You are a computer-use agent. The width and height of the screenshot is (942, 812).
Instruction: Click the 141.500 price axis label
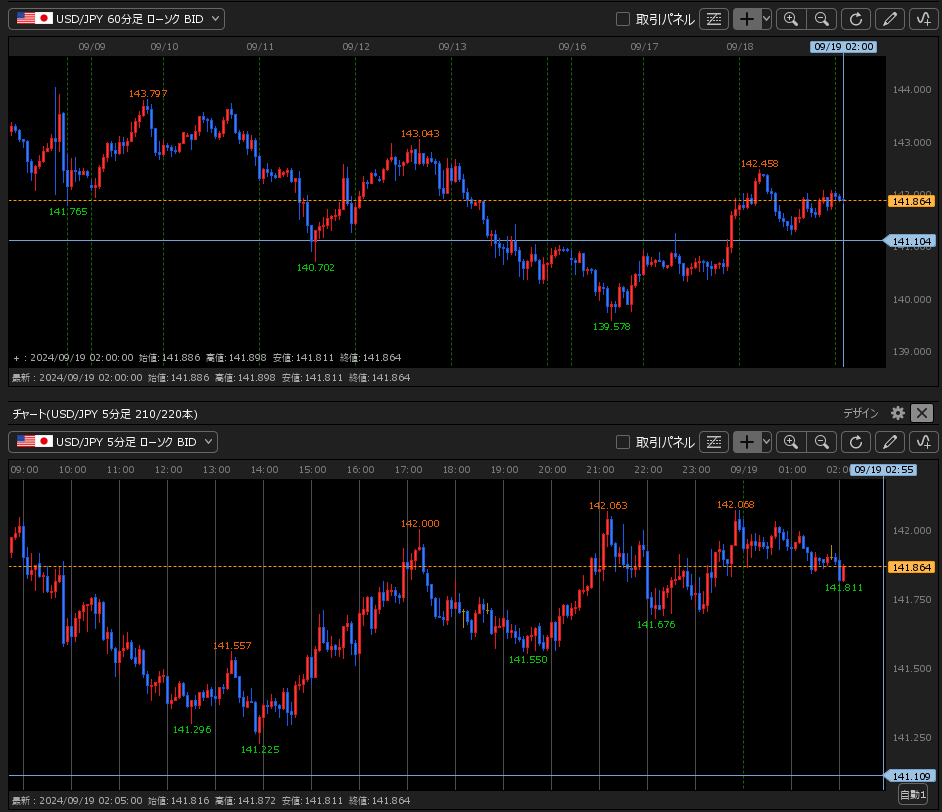pyautogui.click(x=911, y=668)
